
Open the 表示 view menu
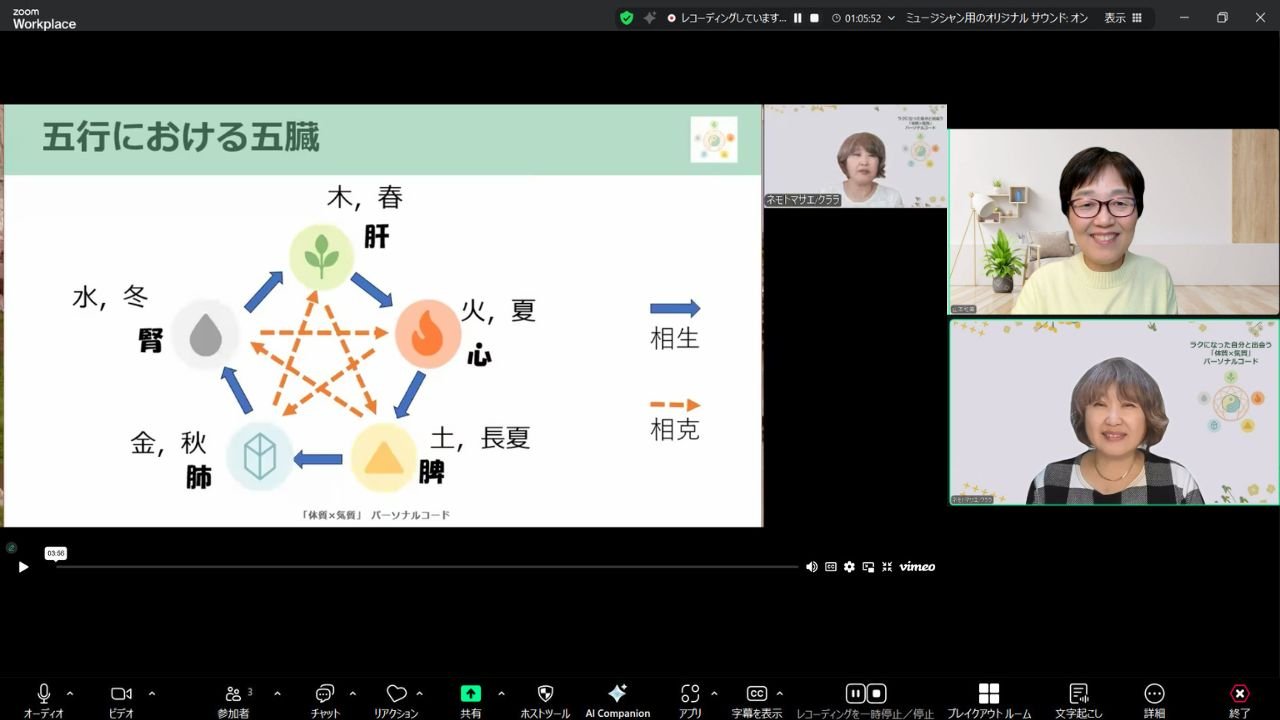coord(1122,18)
